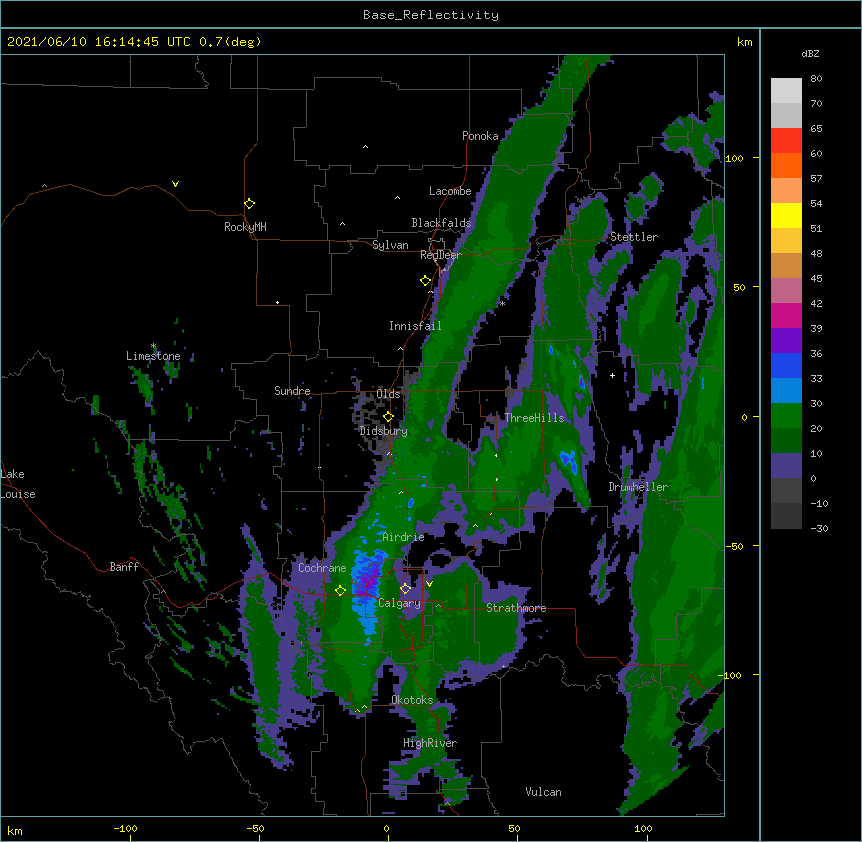Screen dimensions: 862x842
Task: Click the Didsbury city label
Action: [x=383, y=431]
